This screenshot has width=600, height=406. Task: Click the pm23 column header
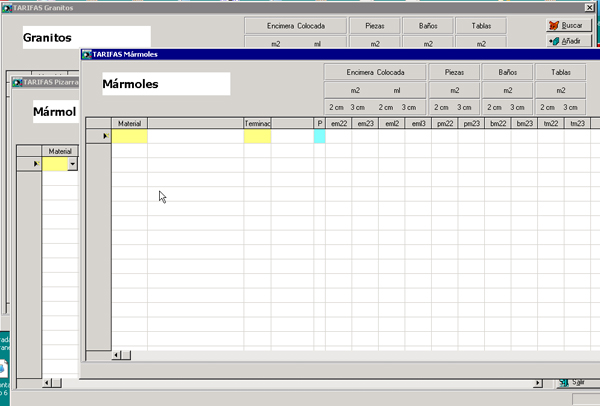point(471,123)
